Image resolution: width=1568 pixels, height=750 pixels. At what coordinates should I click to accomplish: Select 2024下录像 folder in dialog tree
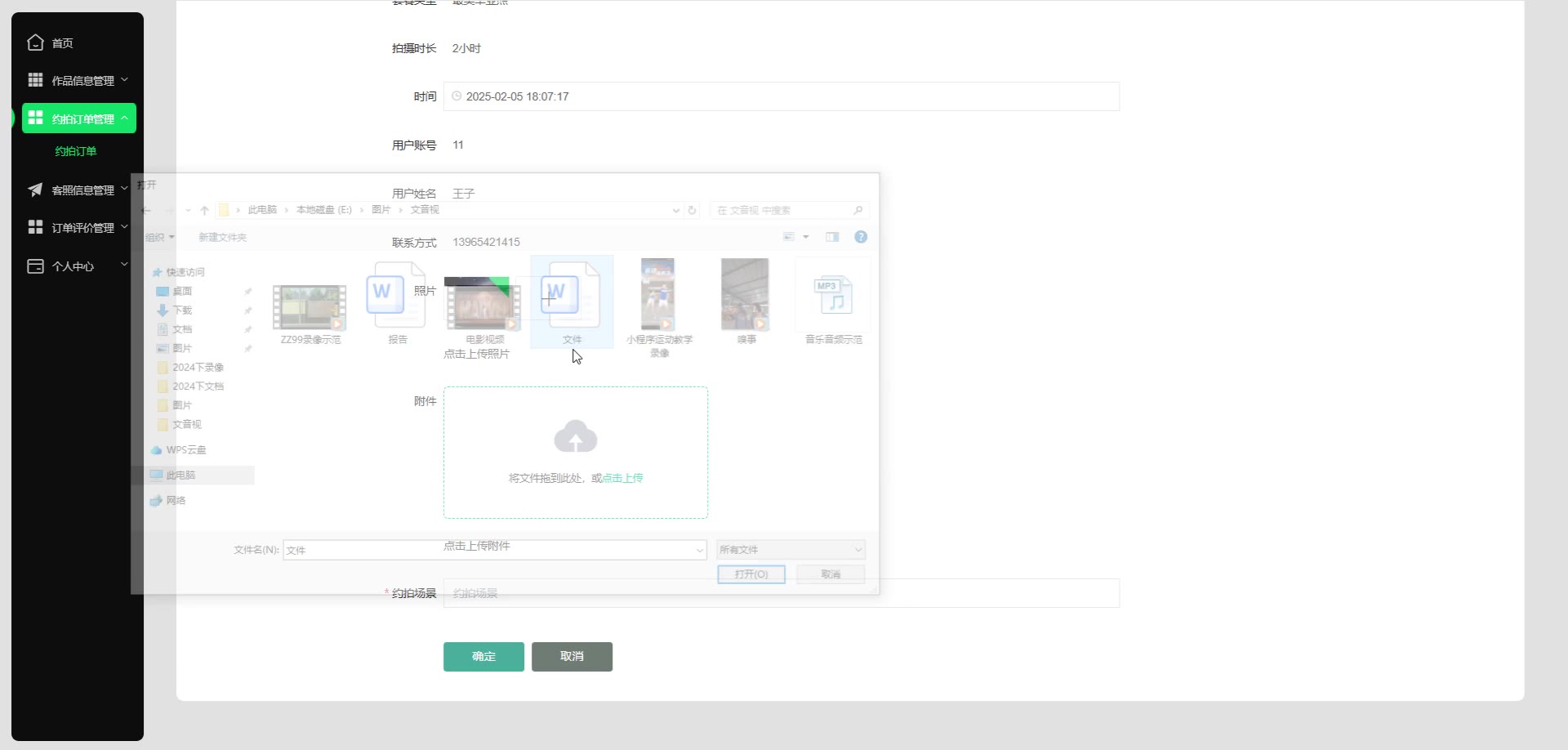198,368
